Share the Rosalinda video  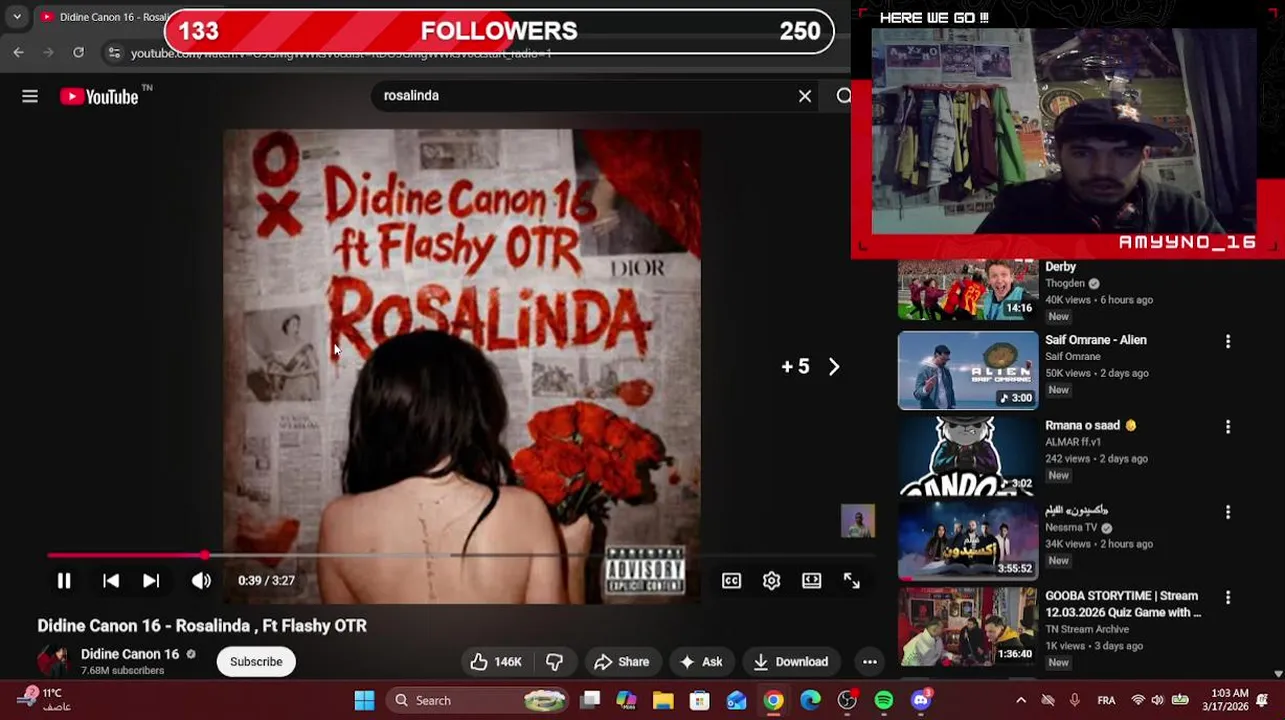[x=621, y=662]
